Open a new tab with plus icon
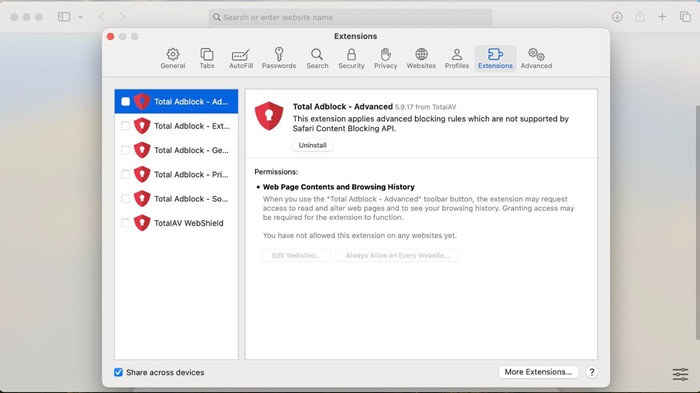 662,17
